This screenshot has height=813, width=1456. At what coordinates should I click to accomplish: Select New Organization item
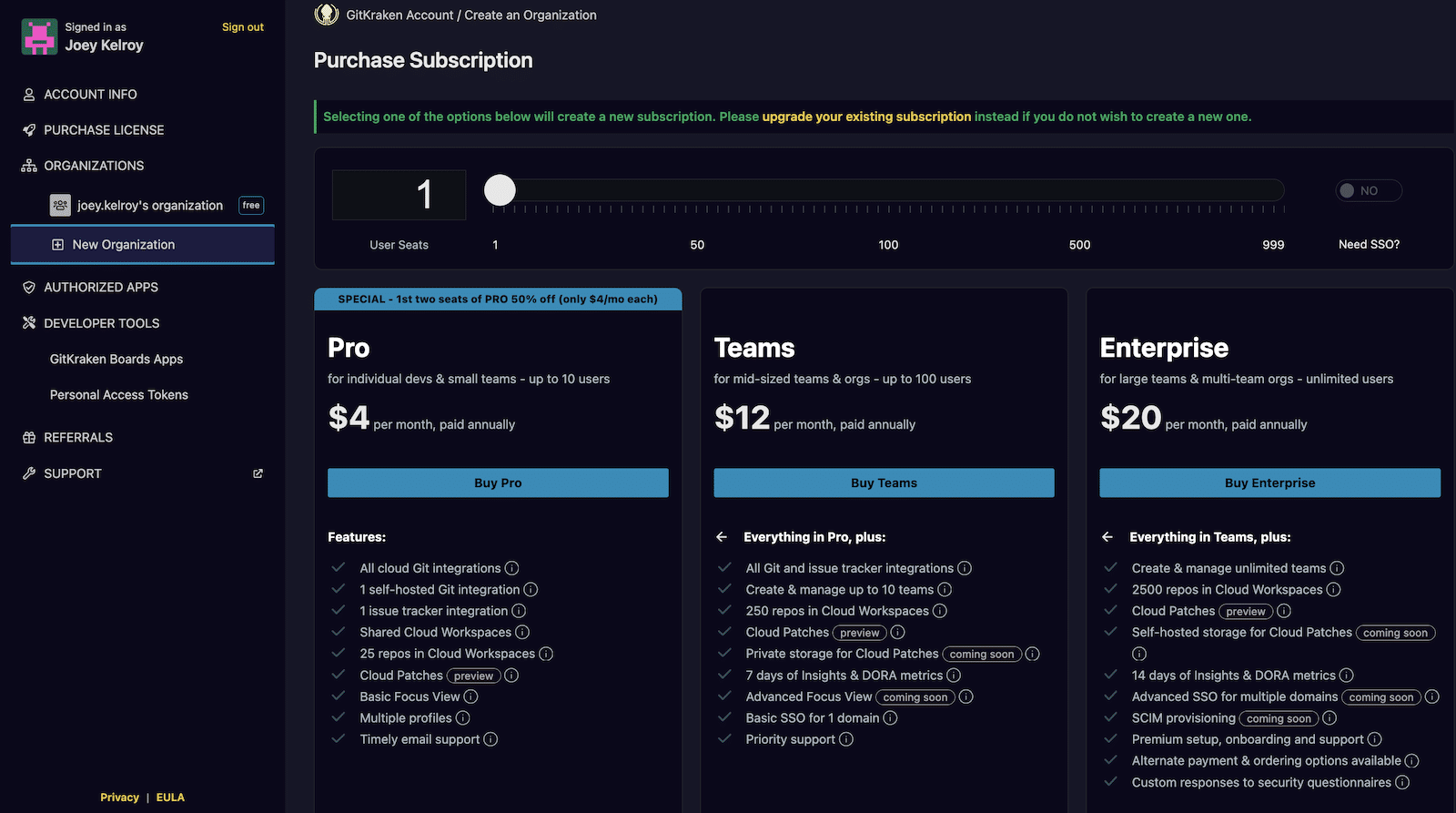point(143,245)
